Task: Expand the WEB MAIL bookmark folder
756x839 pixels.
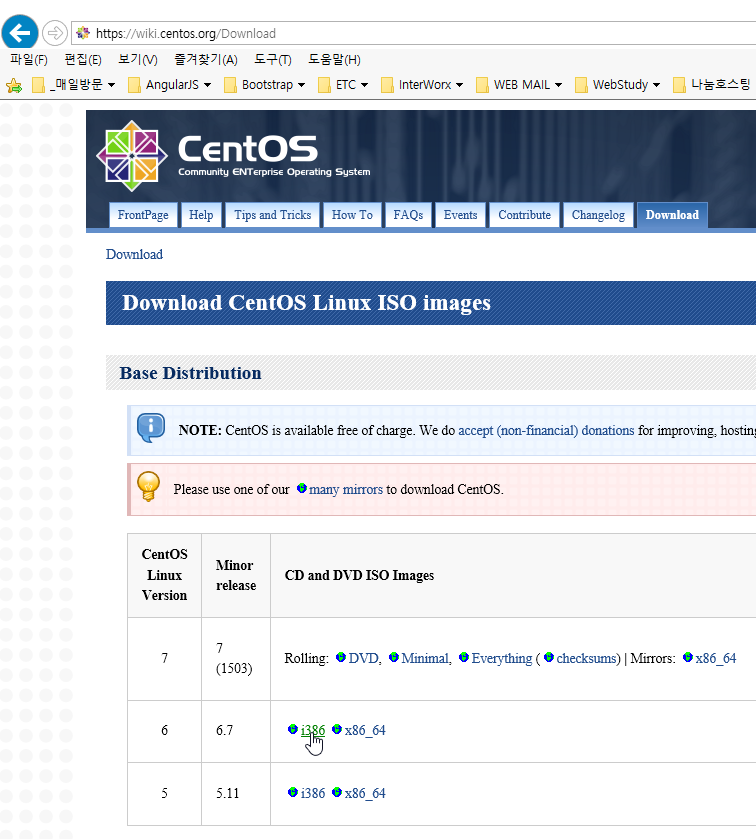Action: (x=520, y=85)
